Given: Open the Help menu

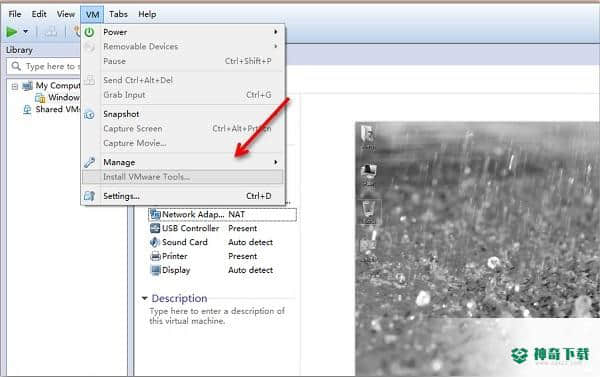Looking at the screenshot, I should [147, 14].
